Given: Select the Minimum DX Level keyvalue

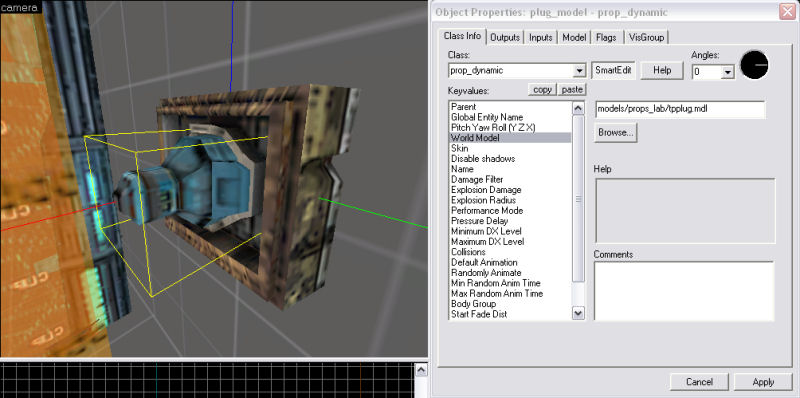Looking at the screenshot, I should 509,231.
